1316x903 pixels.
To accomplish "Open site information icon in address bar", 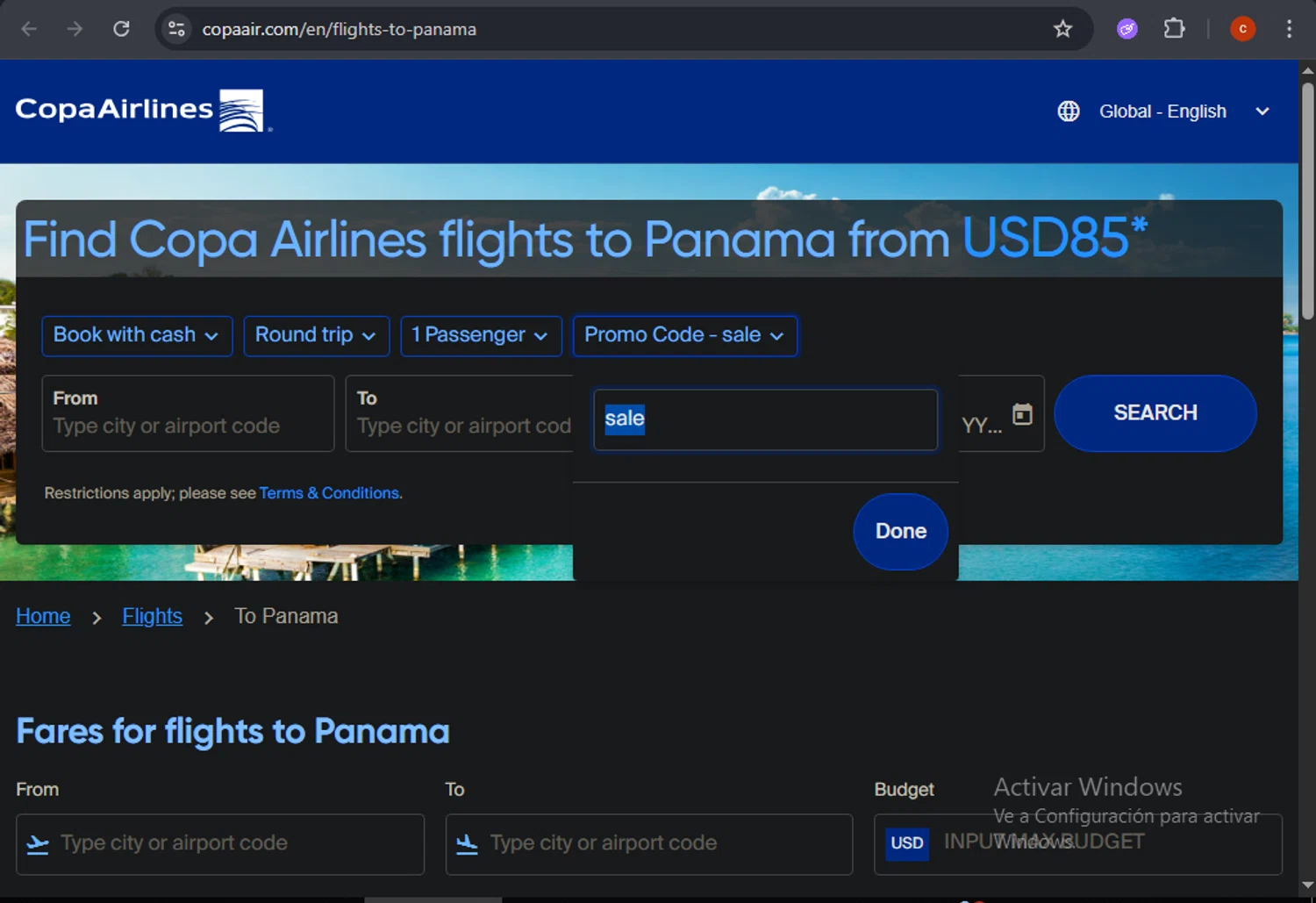I will (x=176, y=29).
